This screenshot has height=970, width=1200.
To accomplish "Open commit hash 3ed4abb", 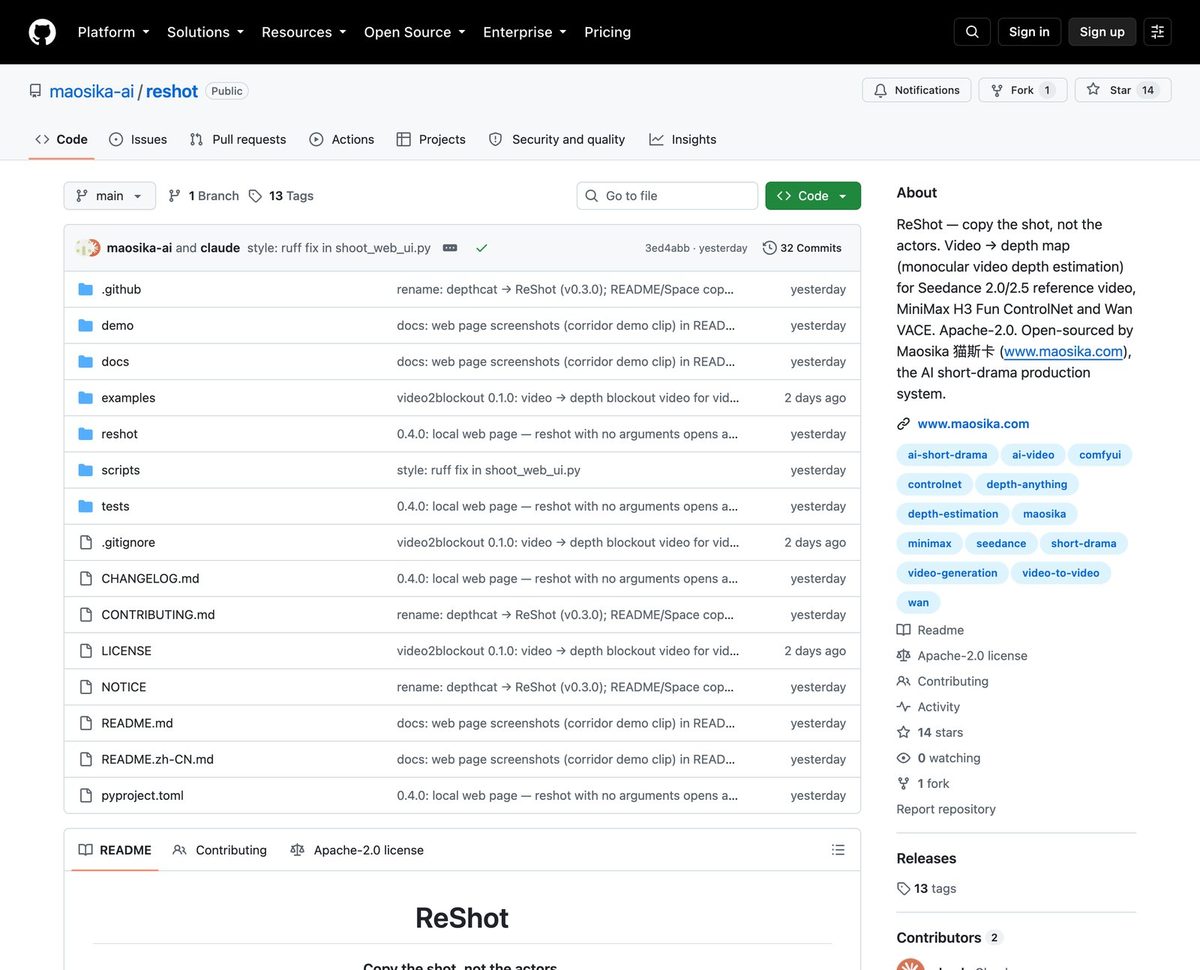I will [667, 248].
